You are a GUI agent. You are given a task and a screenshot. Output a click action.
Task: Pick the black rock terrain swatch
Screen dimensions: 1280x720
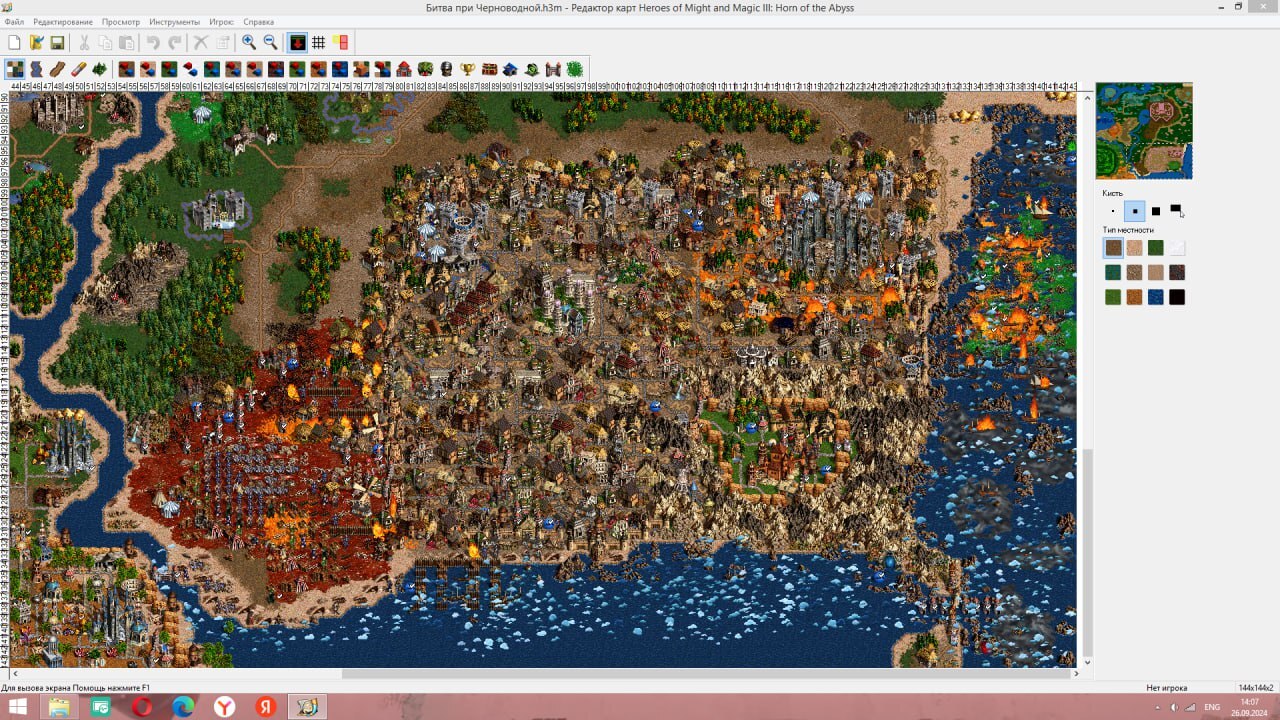(x=1177, y=297)
